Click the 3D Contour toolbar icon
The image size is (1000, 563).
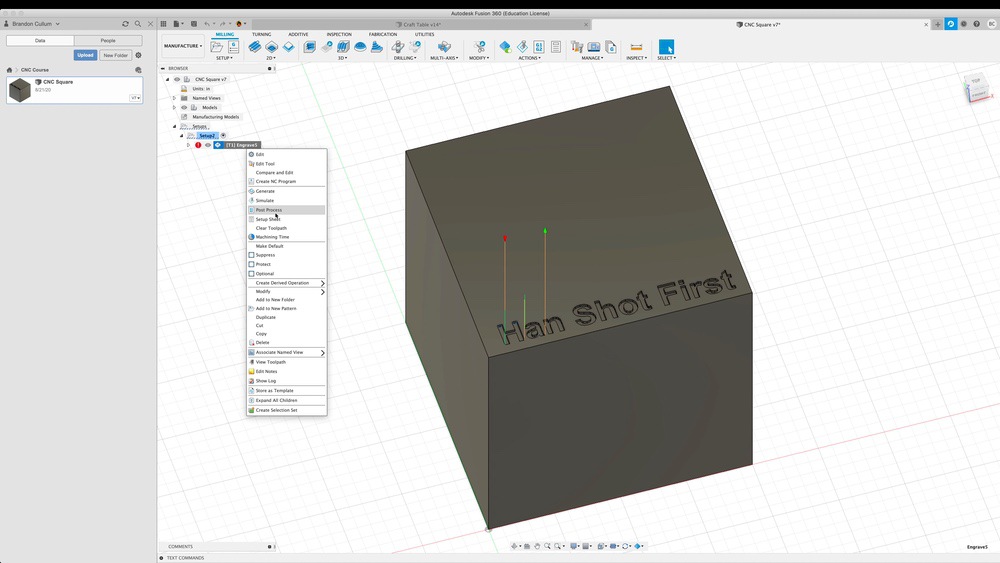tap(360, 47)
